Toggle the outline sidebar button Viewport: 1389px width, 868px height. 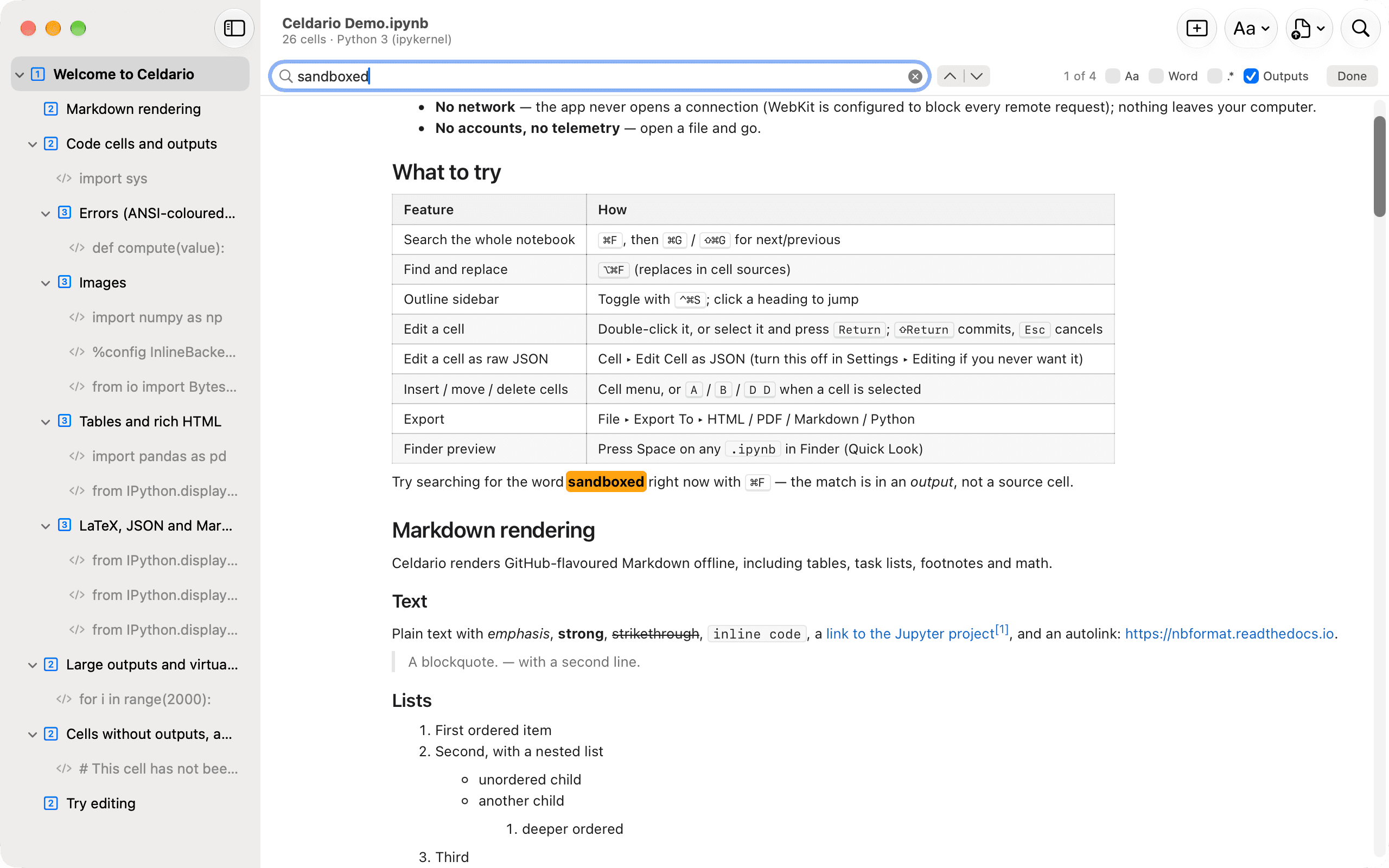pyautogui.click(x=234, y=28)
